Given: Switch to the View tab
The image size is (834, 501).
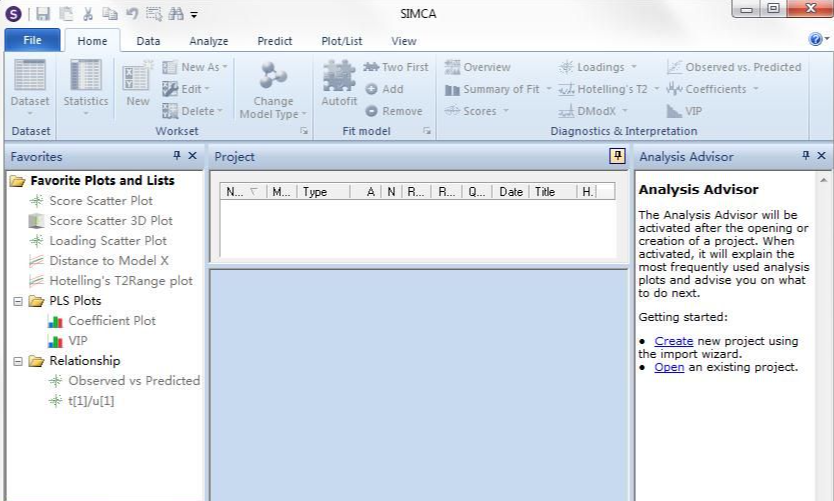Looking at the screenshot, I should pos(404,41).
